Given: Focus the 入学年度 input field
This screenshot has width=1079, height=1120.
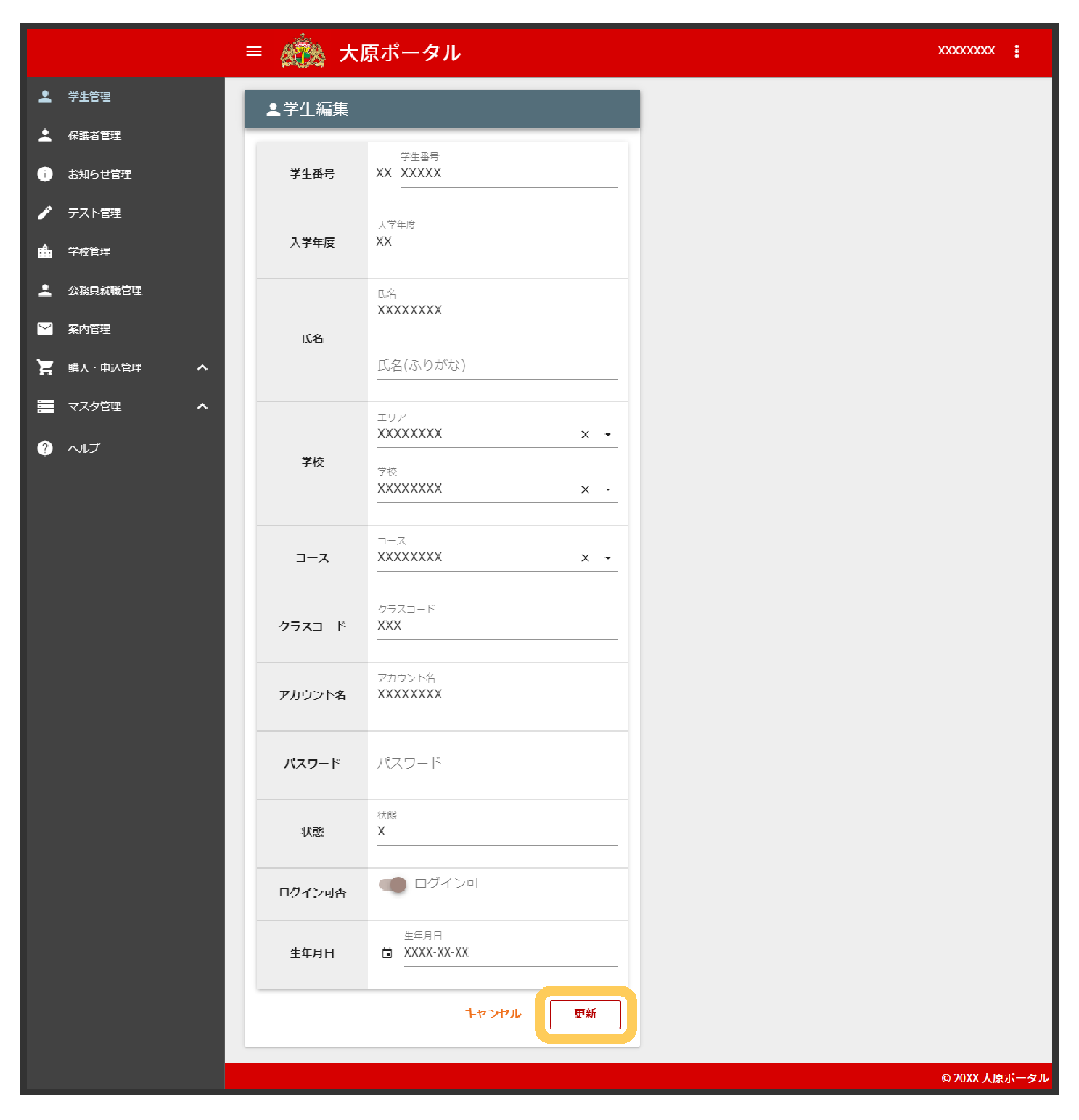Looking at the screenshot, I should tap(497, 242).
